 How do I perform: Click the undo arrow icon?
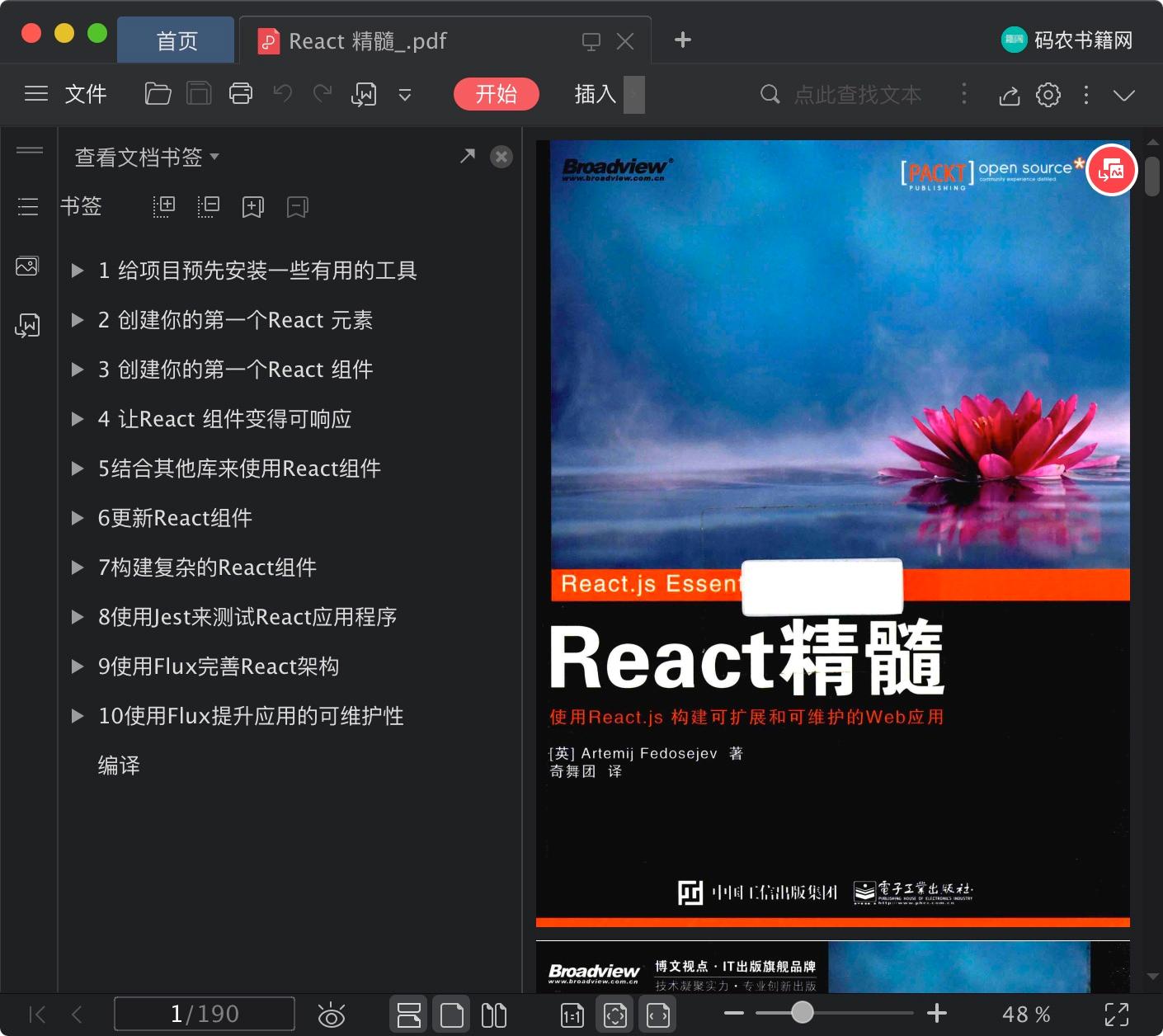pyautogui.click(x=283, y=94)
